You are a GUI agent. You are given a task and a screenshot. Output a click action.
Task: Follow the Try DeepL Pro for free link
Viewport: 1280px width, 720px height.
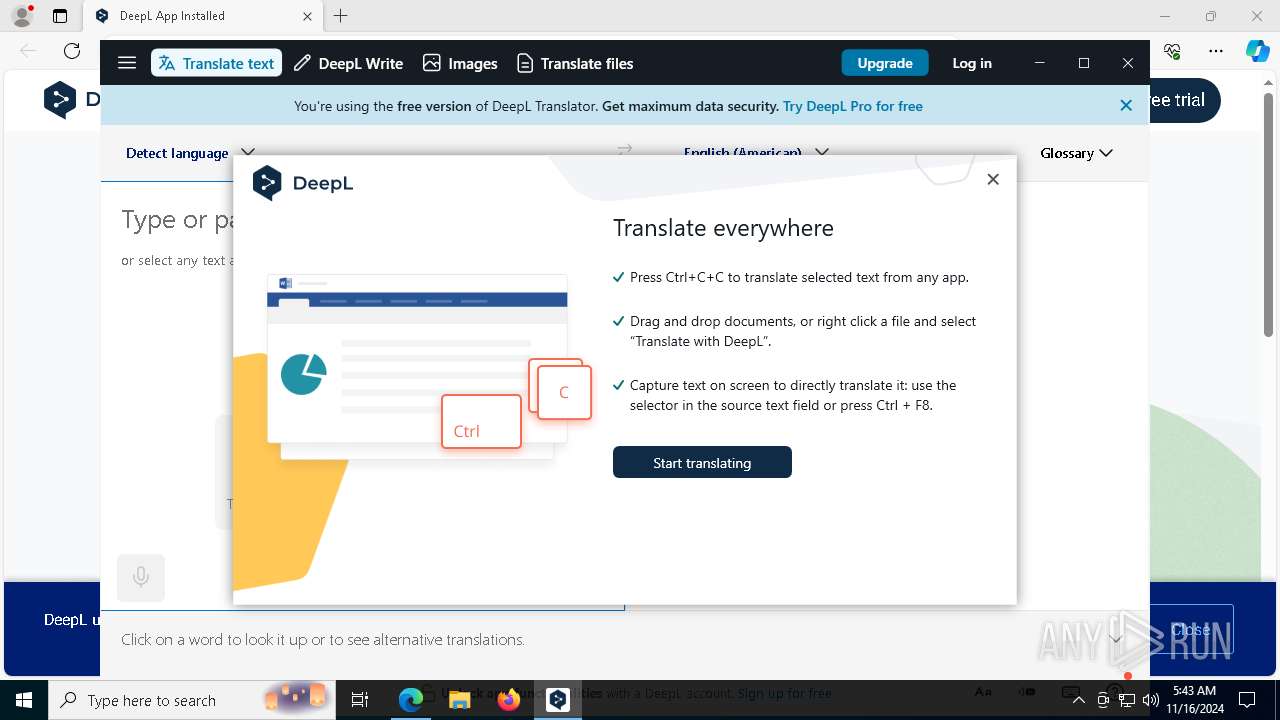(x=853, y=106)
